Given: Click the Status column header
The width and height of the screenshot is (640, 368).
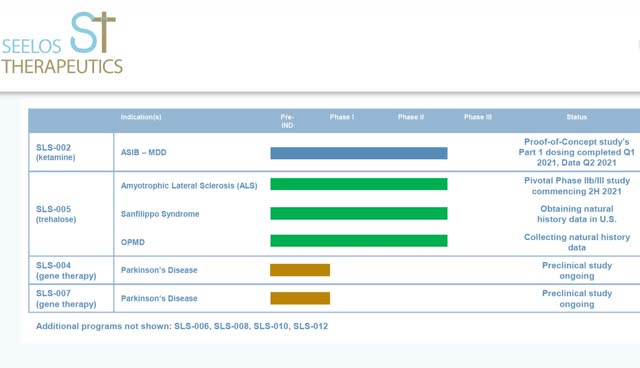Looking at the screenshot, I should pos(577,117).
